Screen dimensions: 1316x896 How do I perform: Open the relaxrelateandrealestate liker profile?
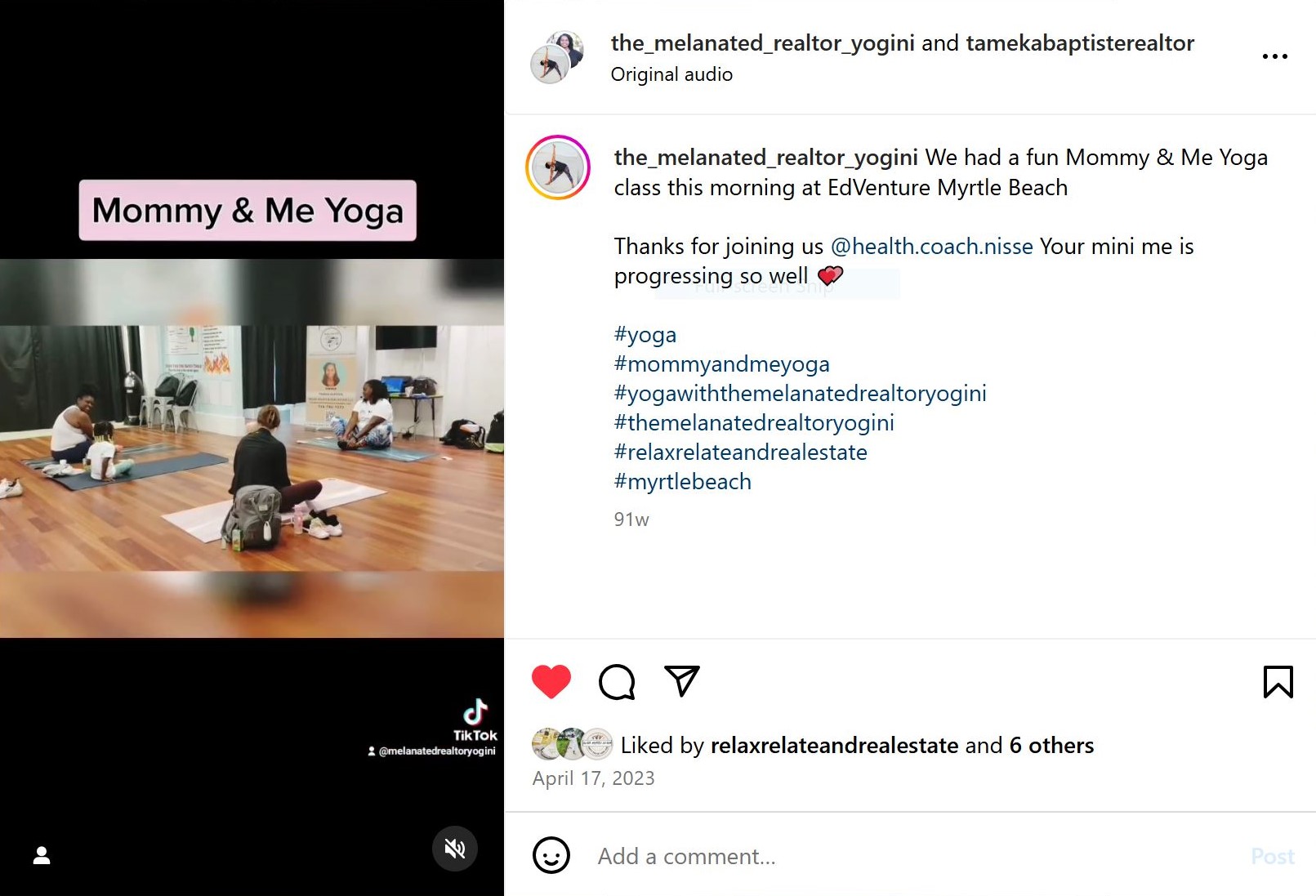834,745
